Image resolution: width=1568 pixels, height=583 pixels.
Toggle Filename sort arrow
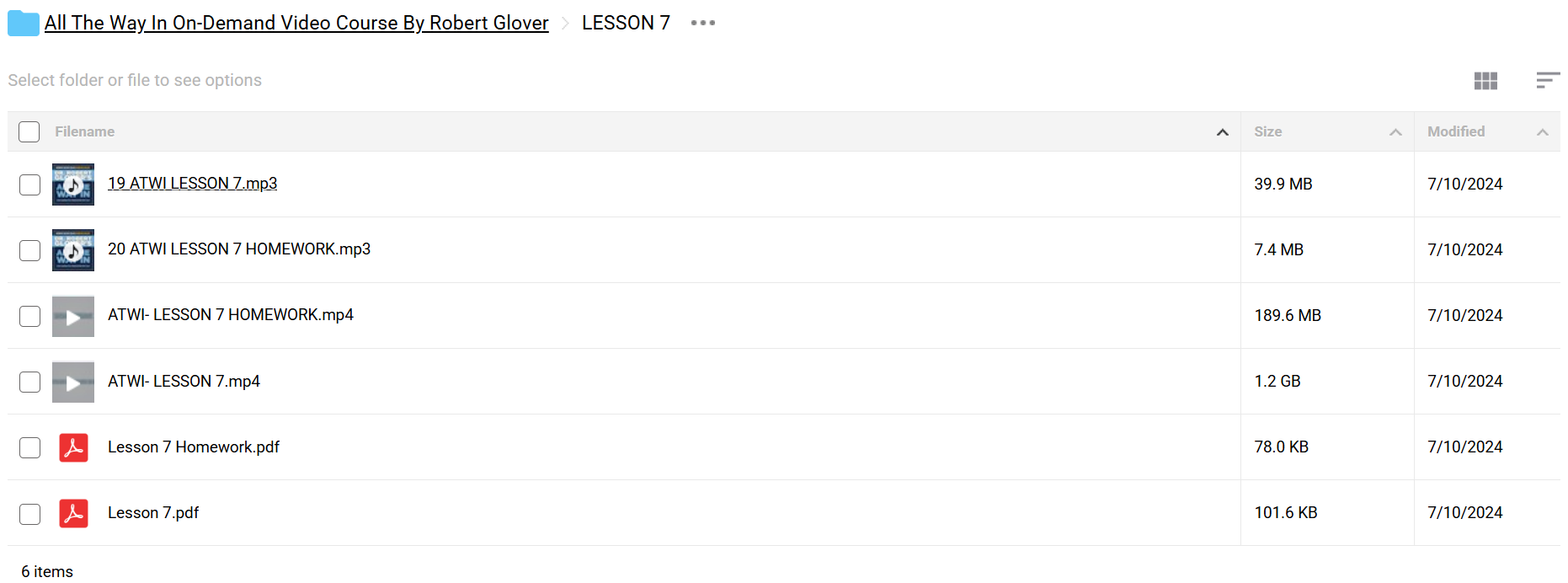click(x=1223, y=132)
